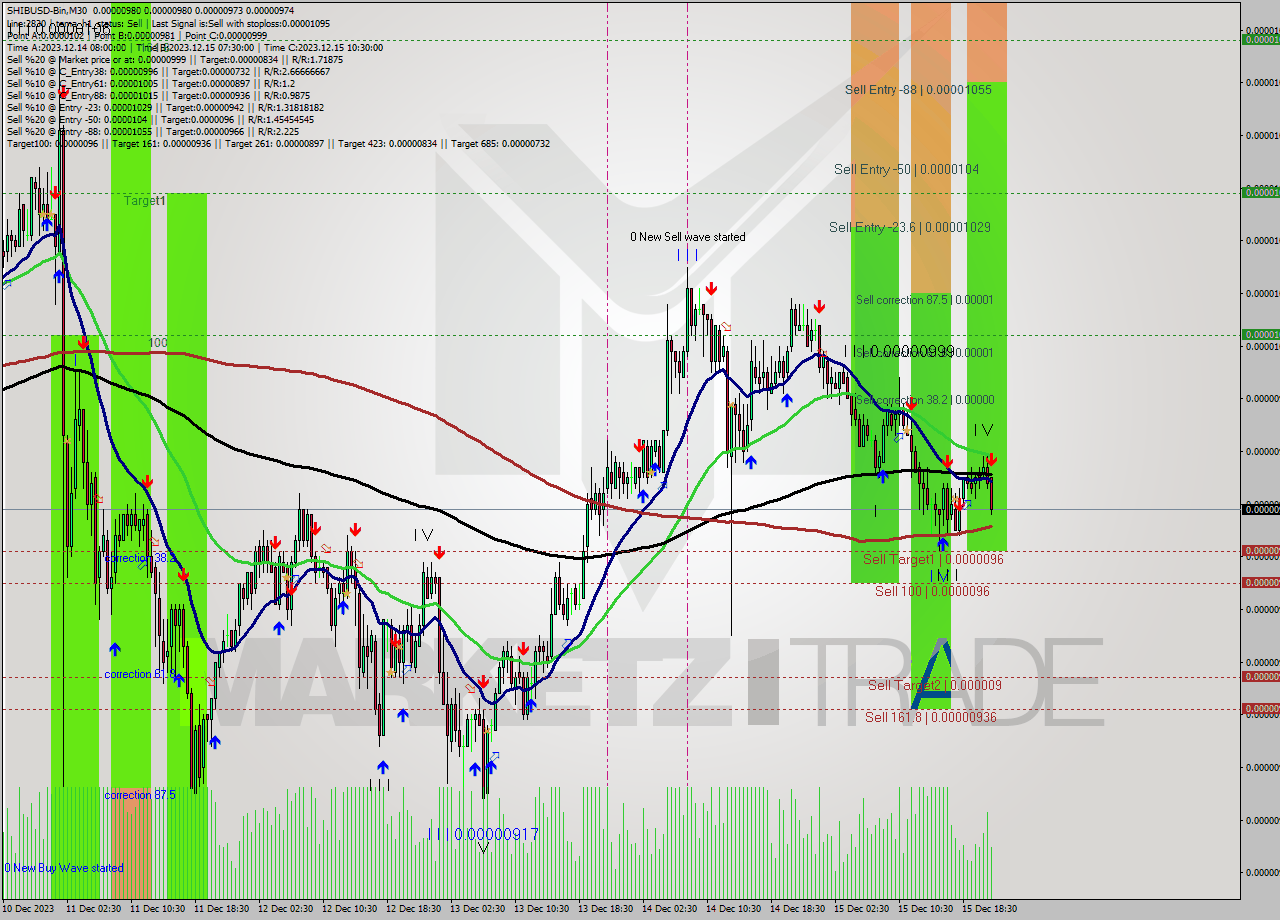1280x920 pixels.
Task: Click the 'Sell Entry -88 | 0.00001055' label
Action: (918, 89)
